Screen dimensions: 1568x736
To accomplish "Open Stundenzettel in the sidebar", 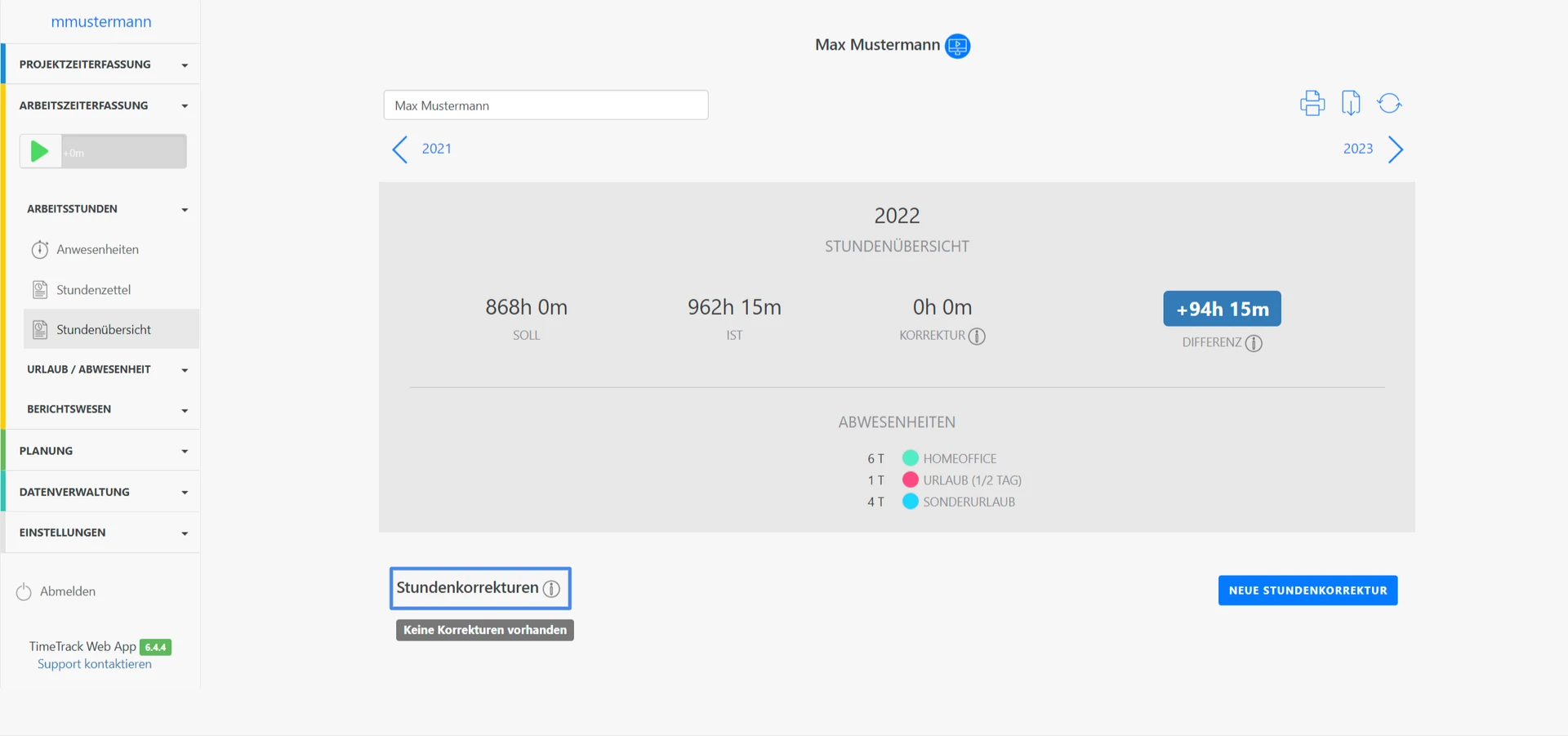I will point(93,289).
